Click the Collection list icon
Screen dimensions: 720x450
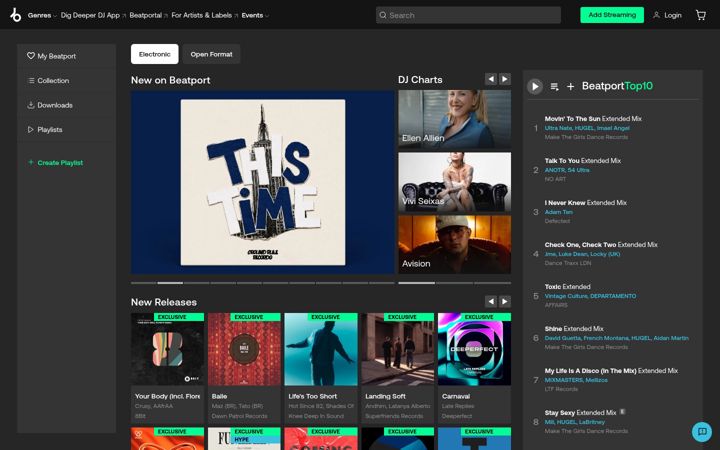31,80
